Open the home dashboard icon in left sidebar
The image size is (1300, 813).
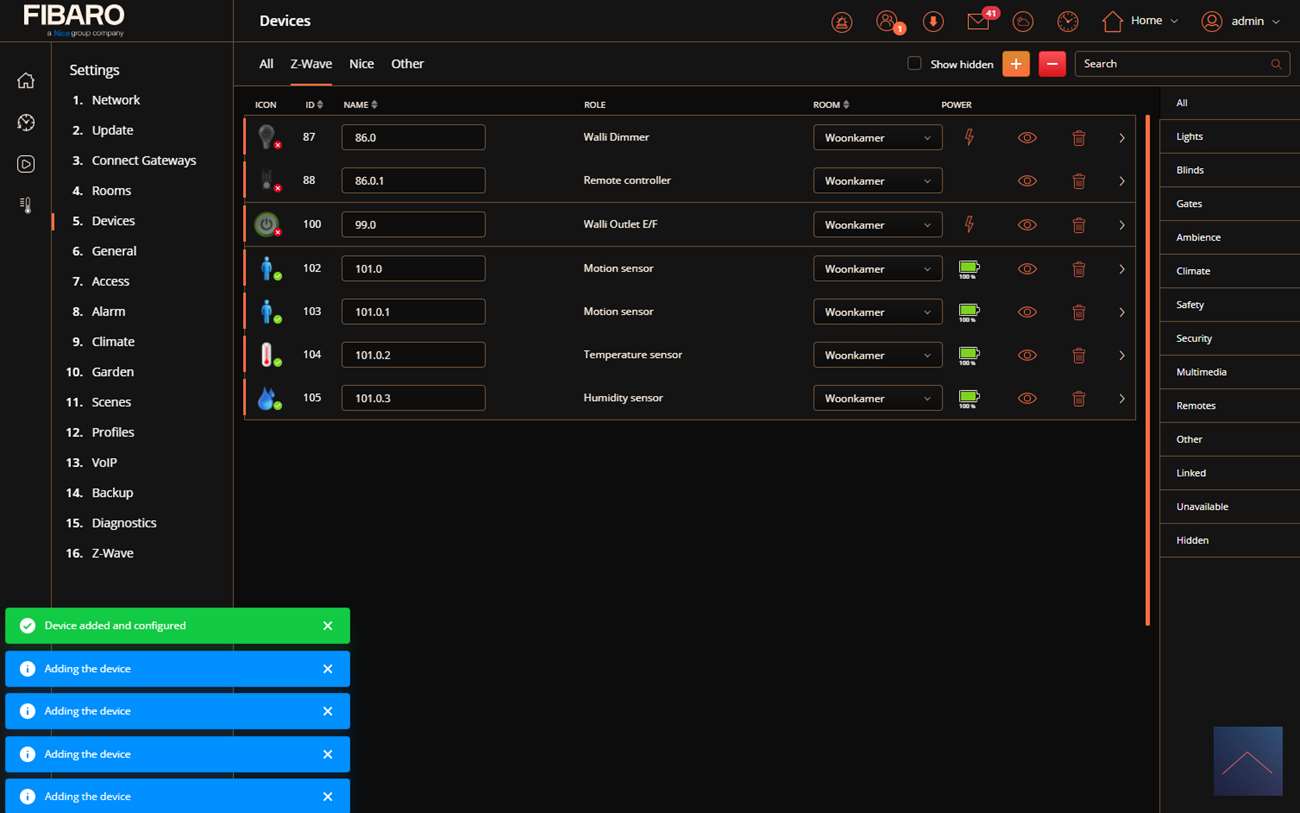[x=26, y=81]
